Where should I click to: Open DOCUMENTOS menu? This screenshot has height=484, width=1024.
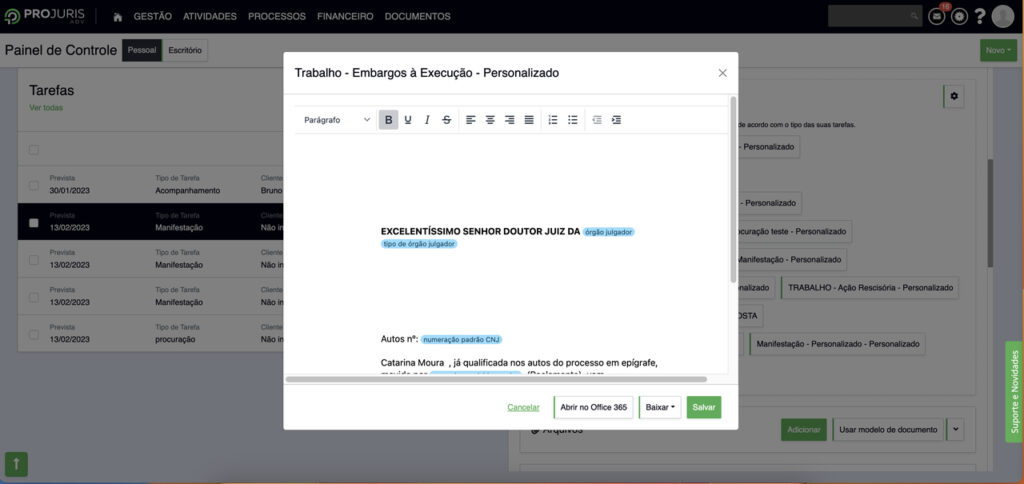417,16
